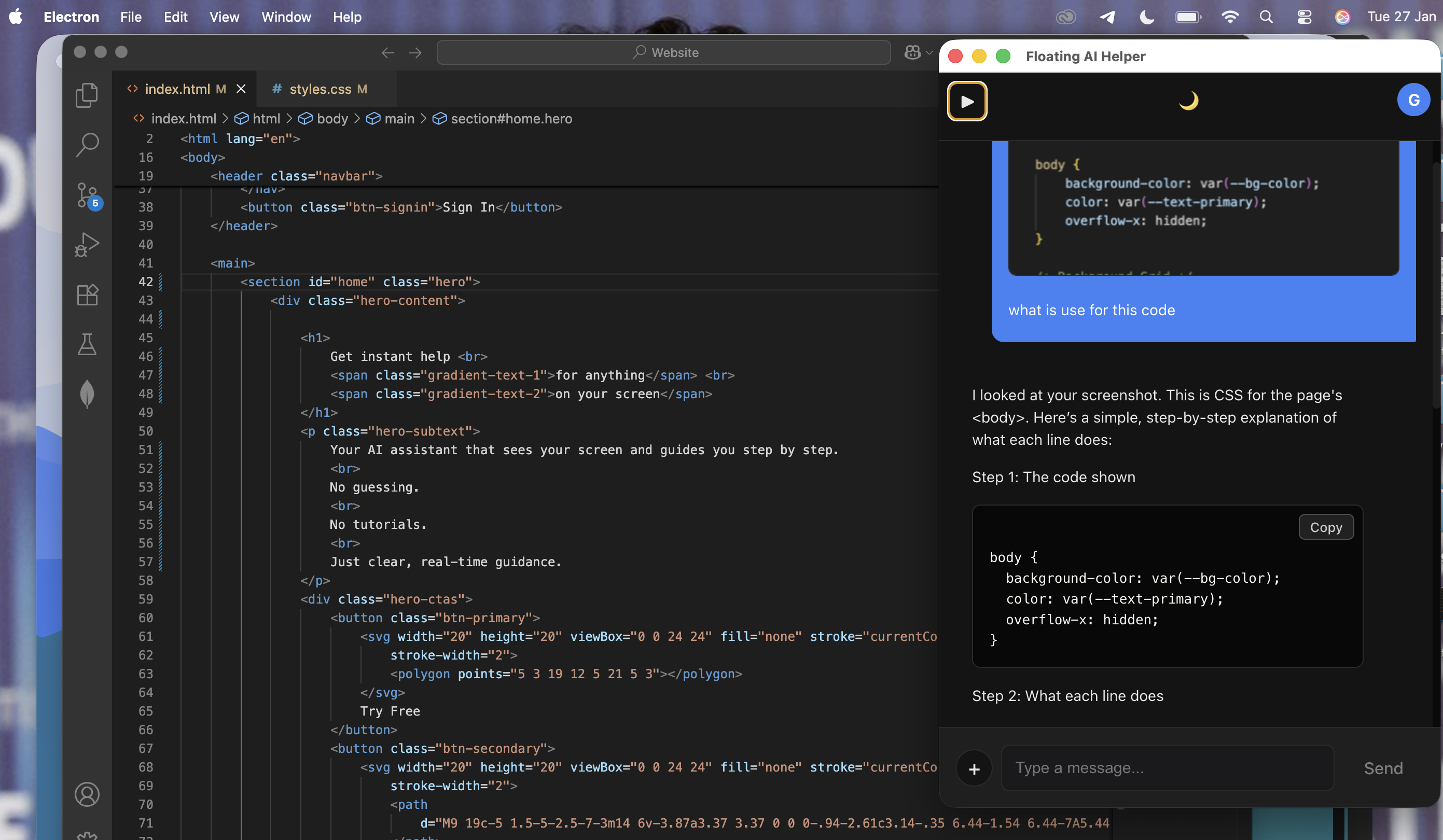This screenshot has width=1443, height=840.
Task: Open the Search panel
Action: (x=87, y=144)
